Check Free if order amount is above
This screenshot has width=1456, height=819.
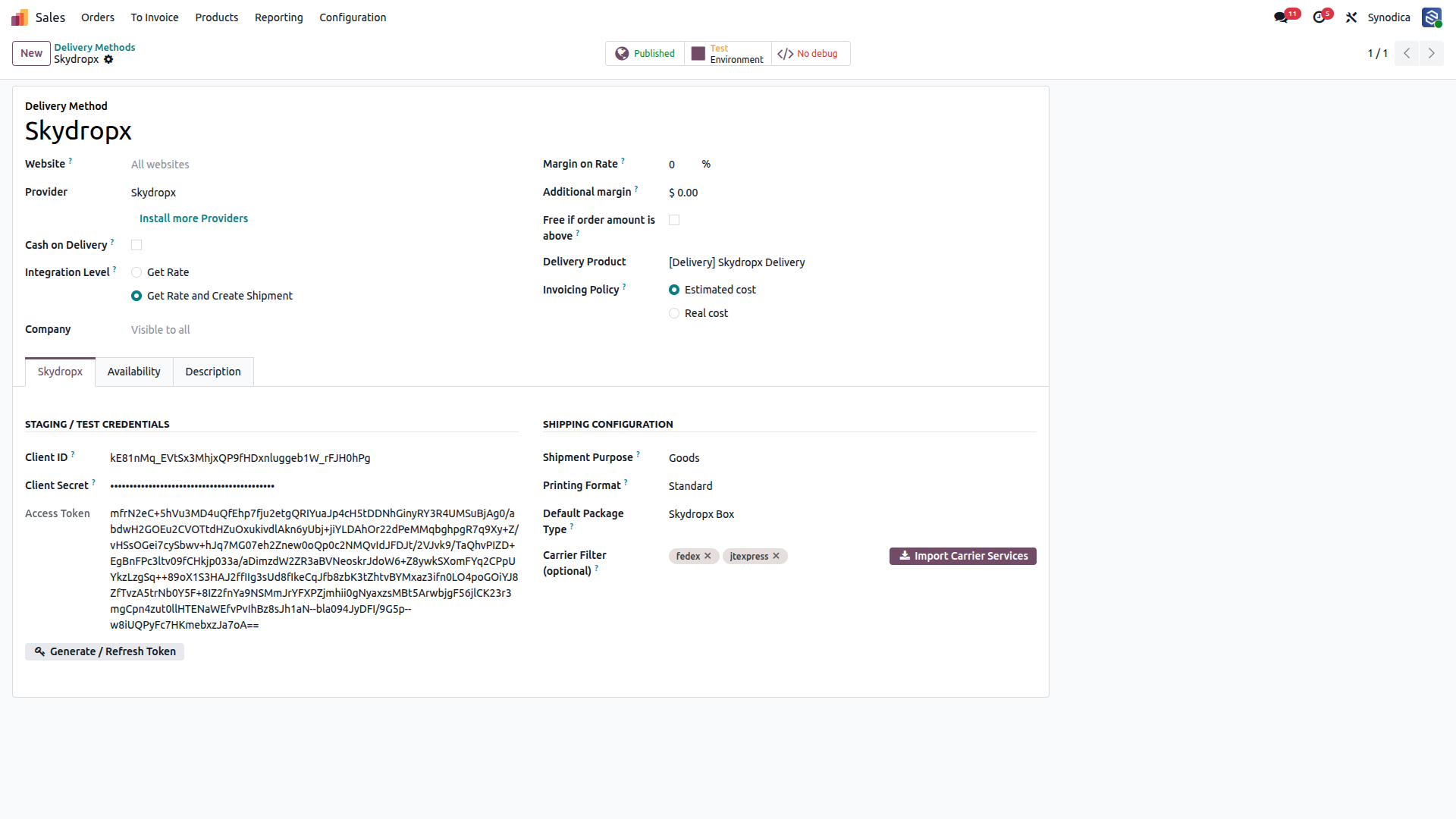pos(674,220)
